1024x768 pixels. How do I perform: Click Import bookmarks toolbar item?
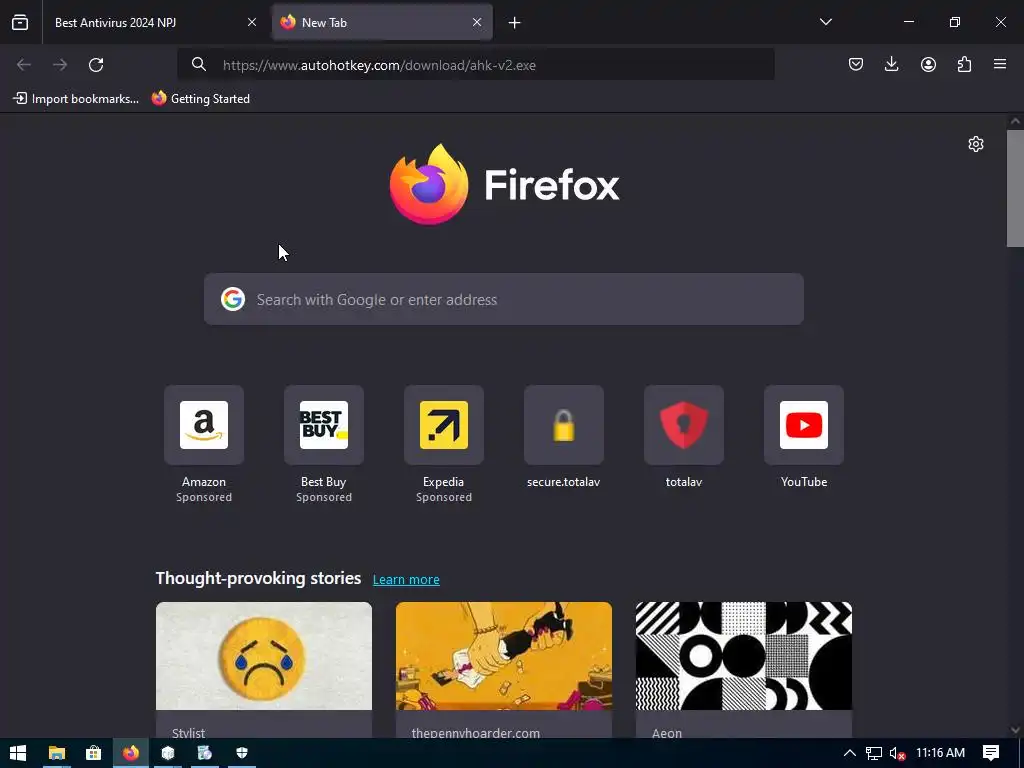coord(76,99)
